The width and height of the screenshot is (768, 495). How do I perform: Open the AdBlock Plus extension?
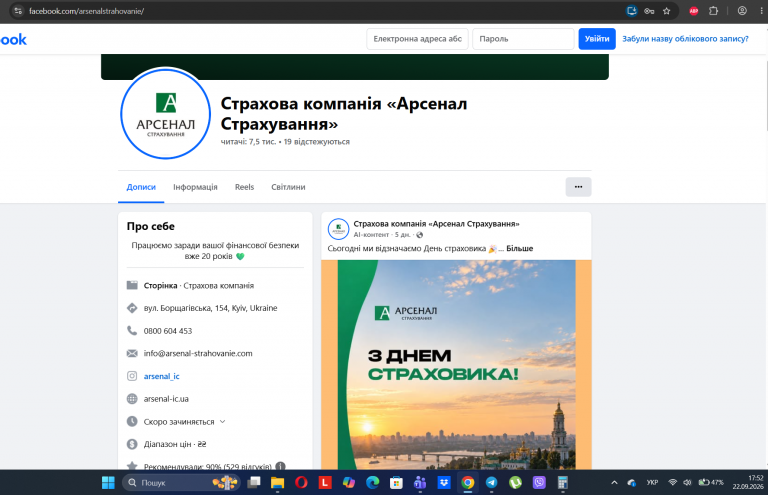click(694, 11)
